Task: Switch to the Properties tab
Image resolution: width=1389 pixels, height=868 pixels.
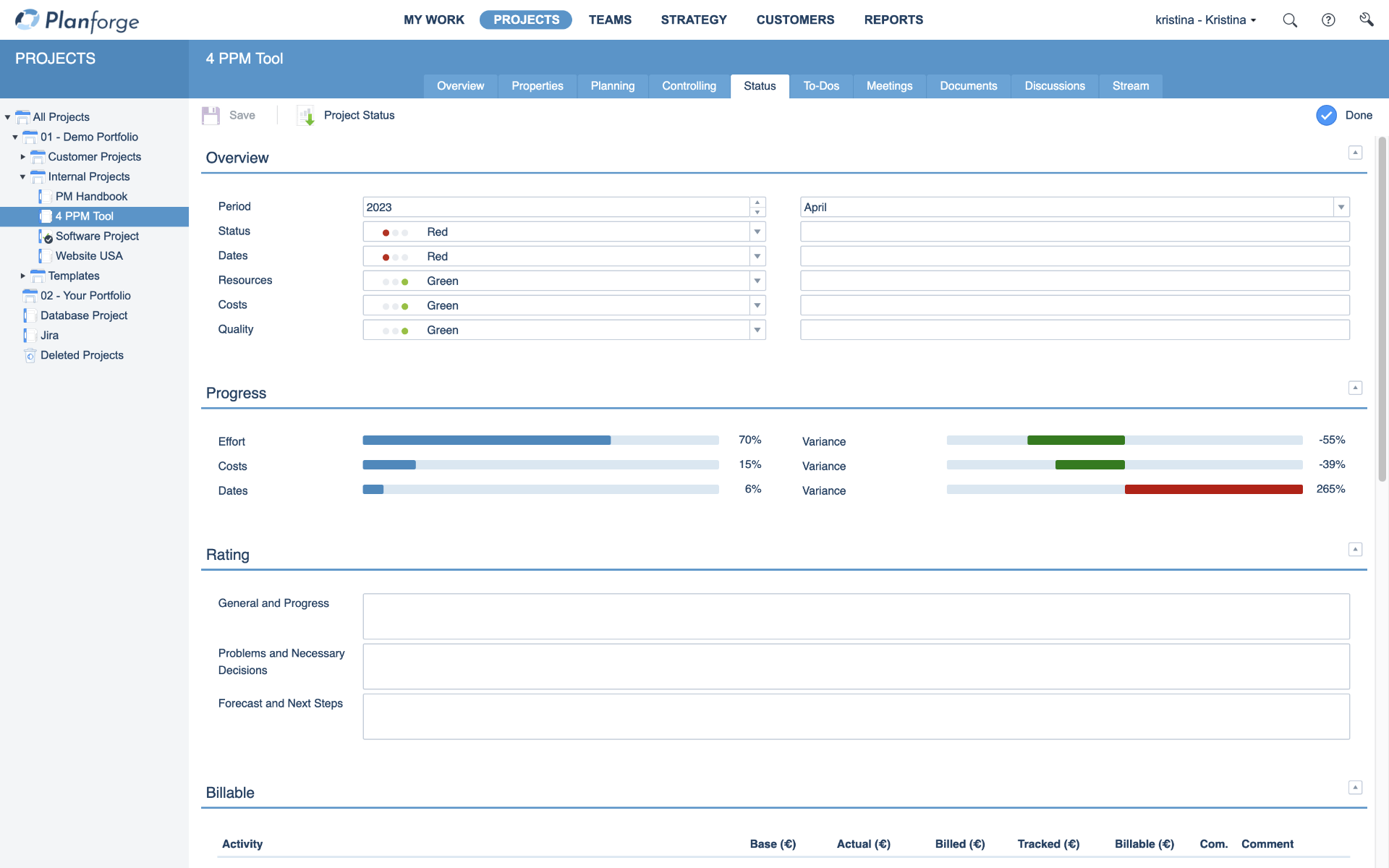Action: 537,86
